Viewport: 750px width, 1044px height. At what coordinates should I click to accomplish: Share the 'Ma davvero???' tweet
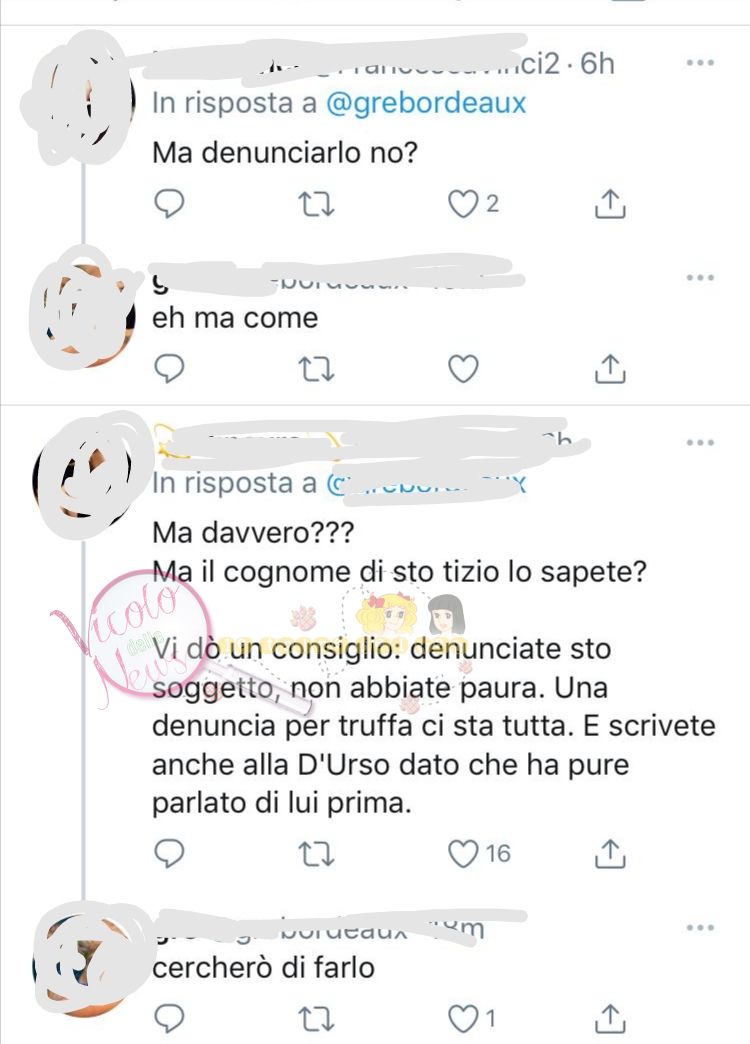[609, 854]
